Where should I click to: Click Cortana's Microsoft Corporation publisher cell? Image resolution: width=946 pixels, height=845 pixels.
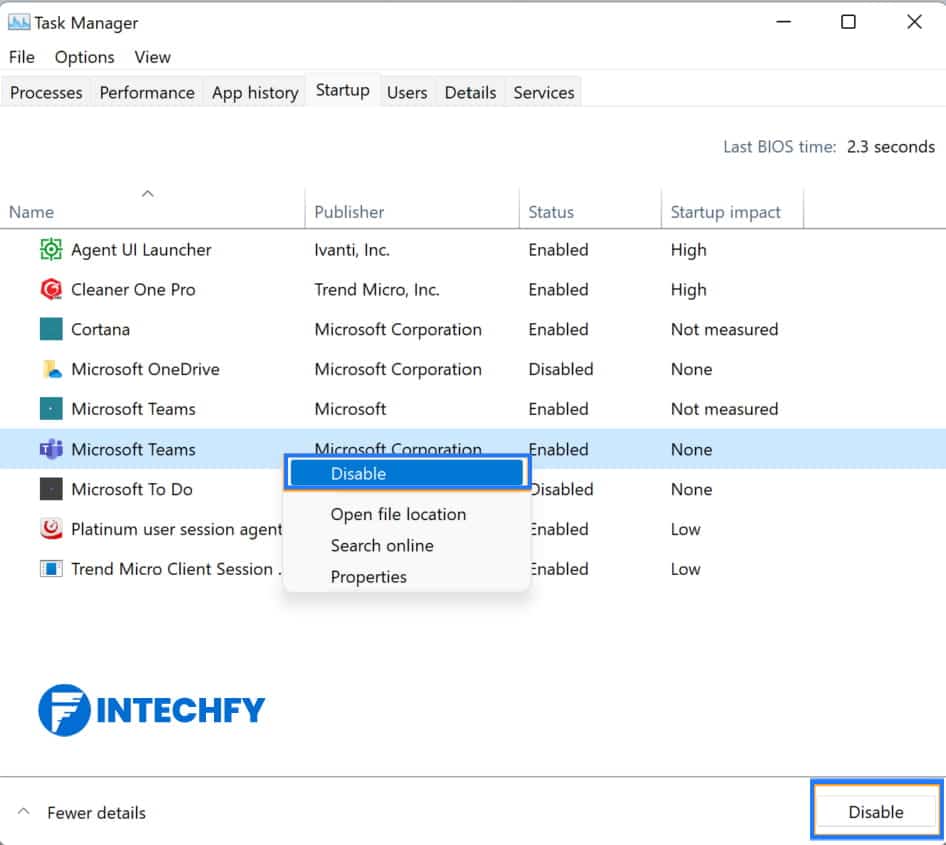point(398,329)
